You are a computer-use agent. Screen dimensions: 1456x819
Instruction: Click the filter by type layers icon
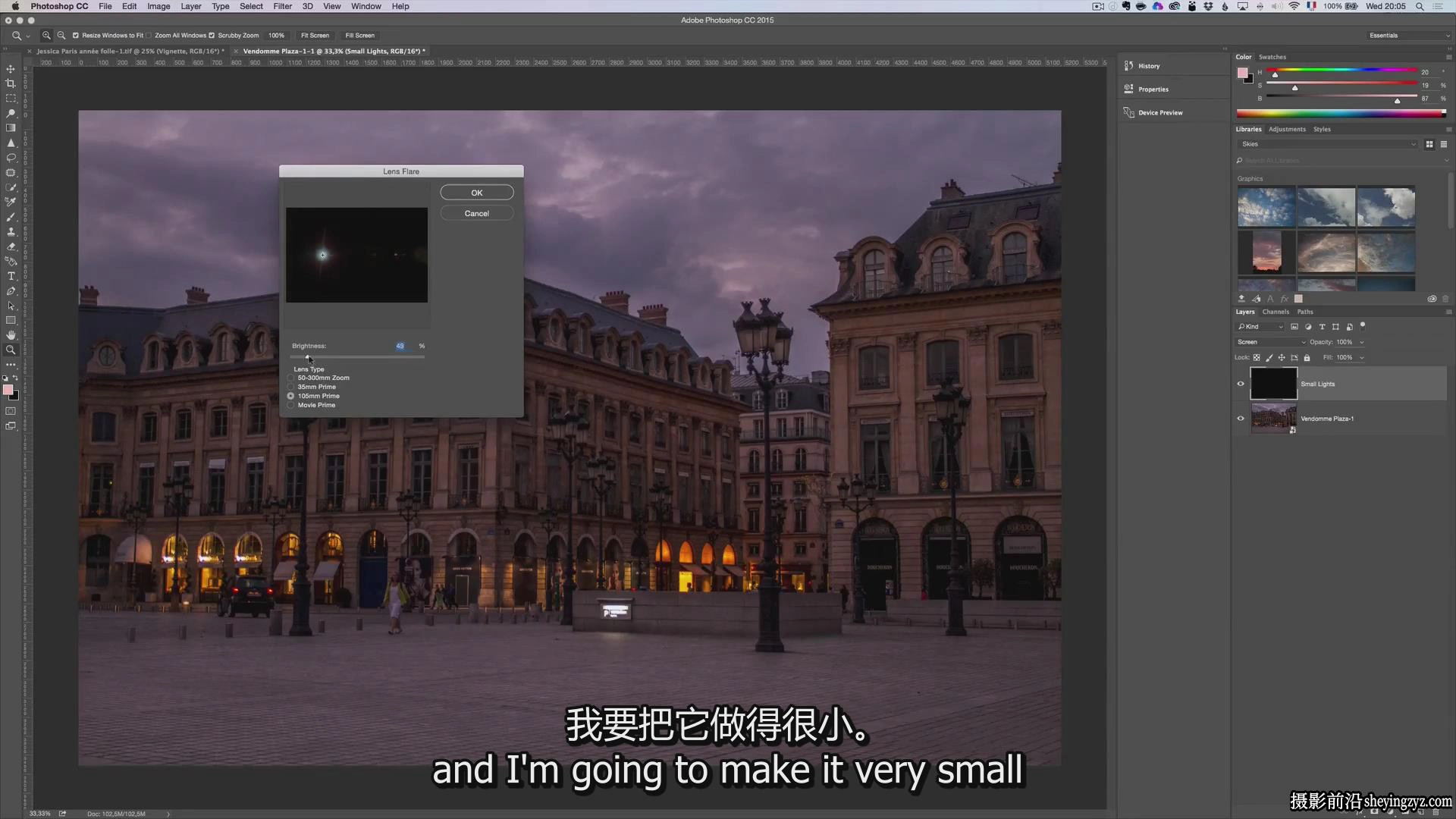click(x=1322, y=327)
